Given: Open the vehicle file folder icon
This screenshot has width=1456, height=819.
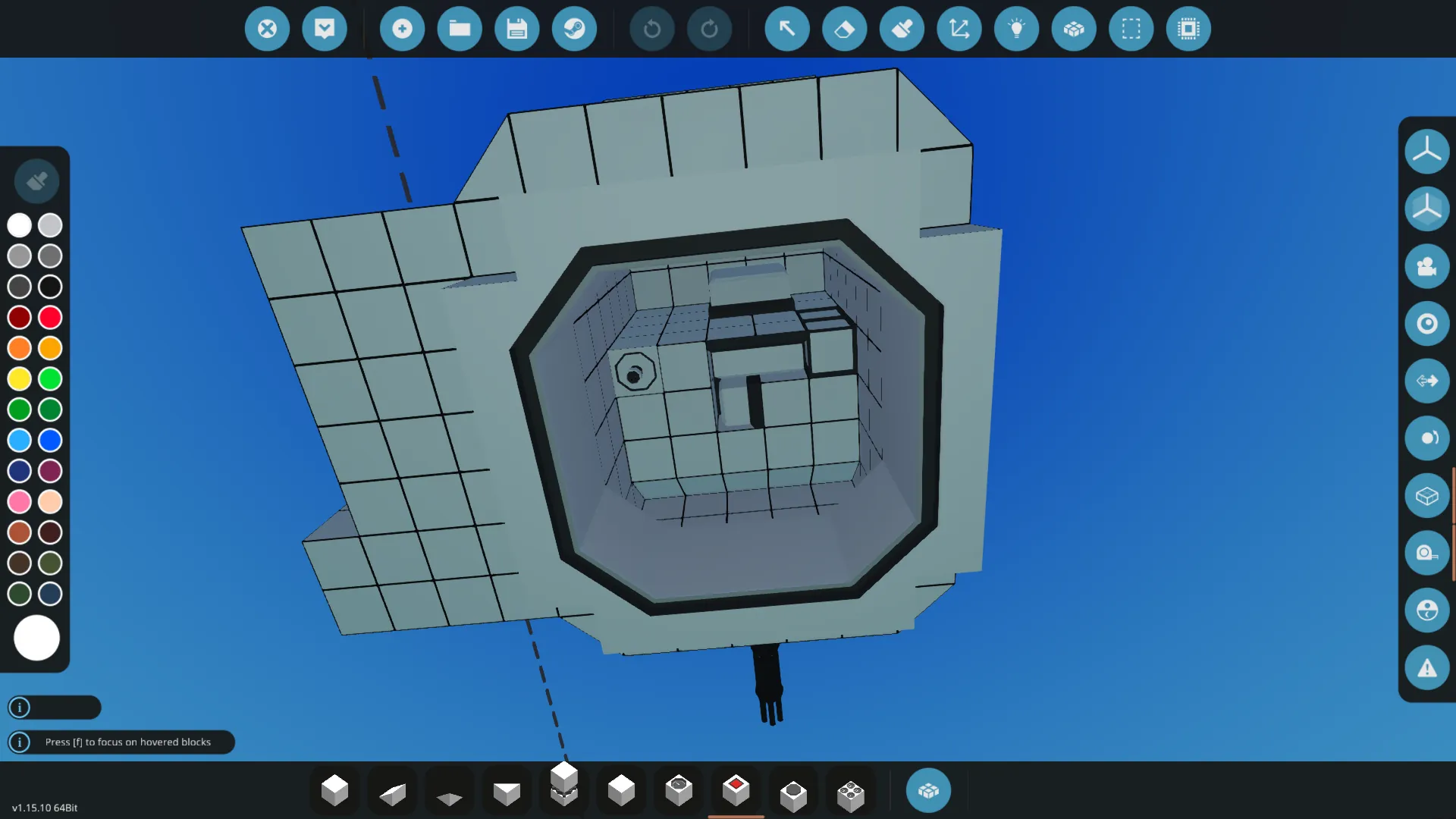Looking at the screenshot, I should click(460, 29).
